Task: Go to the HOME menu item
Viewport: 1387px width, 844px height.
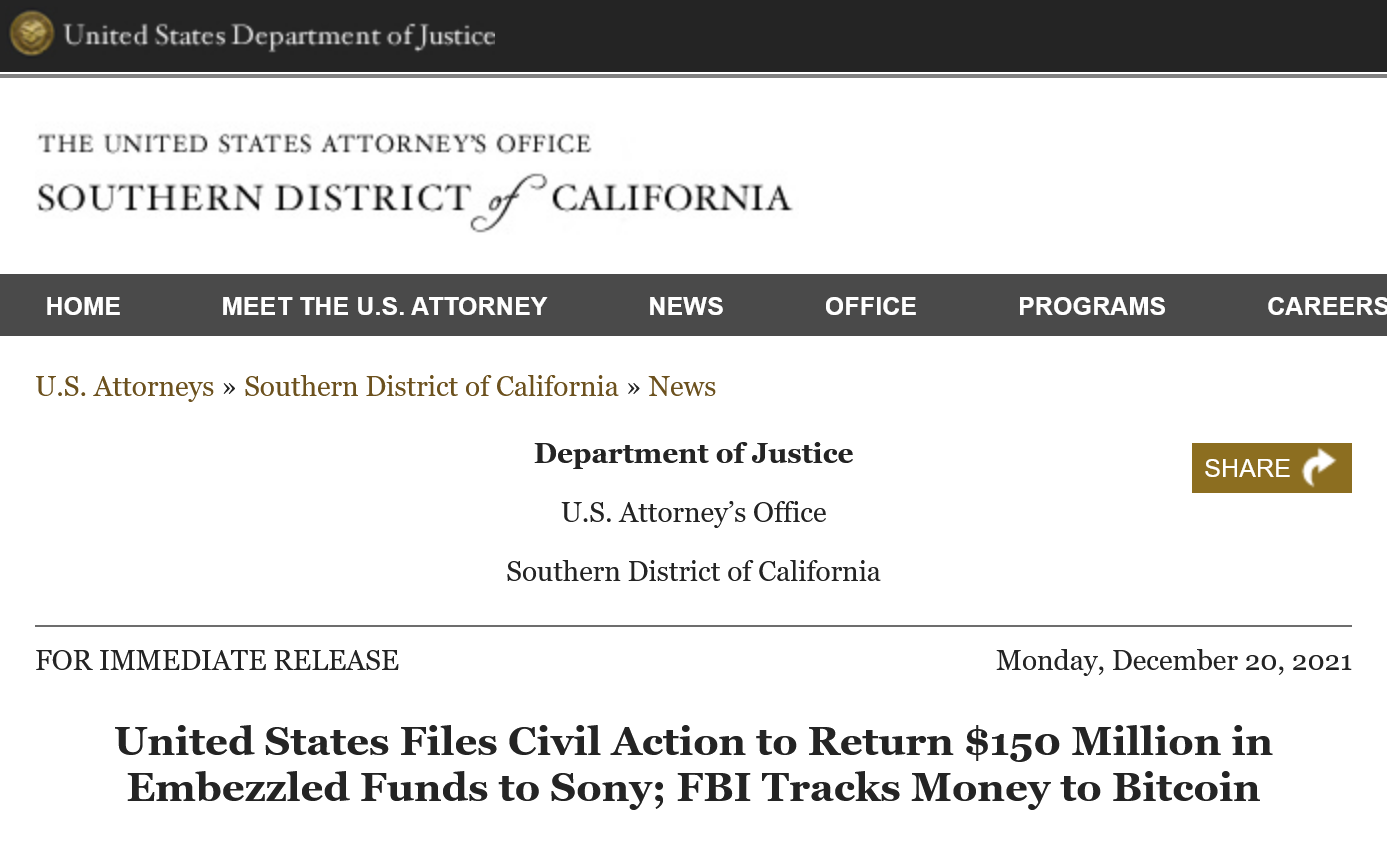Action: tap(83, 306)
